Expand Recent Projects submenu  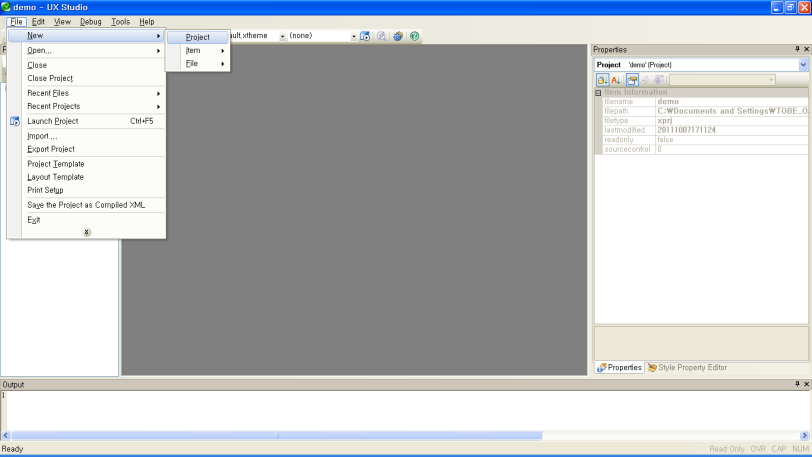point(86,106)
